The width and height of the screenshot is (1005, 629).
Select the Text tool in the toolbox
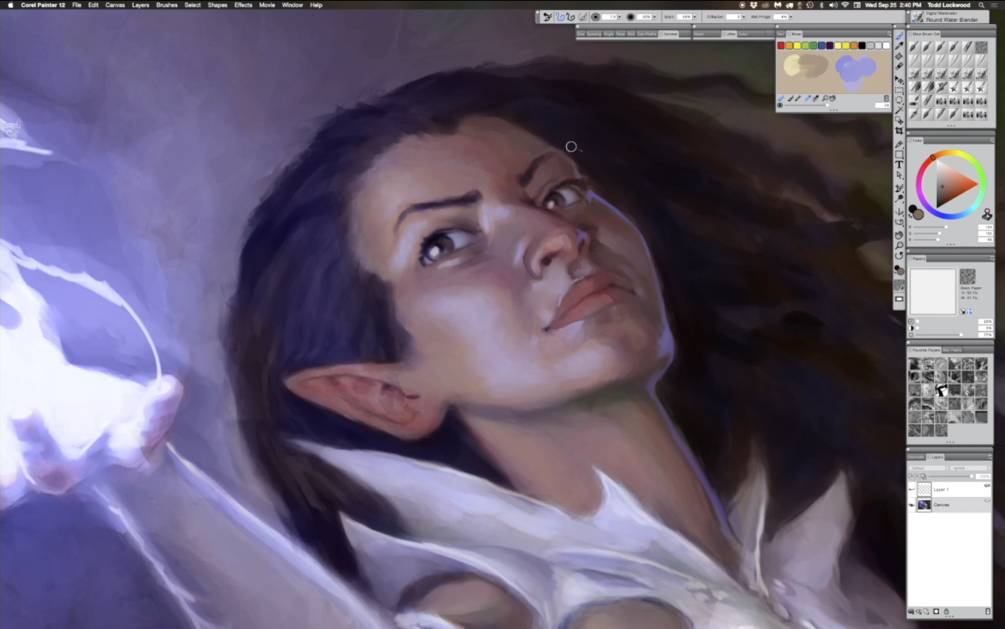[899, 165]
